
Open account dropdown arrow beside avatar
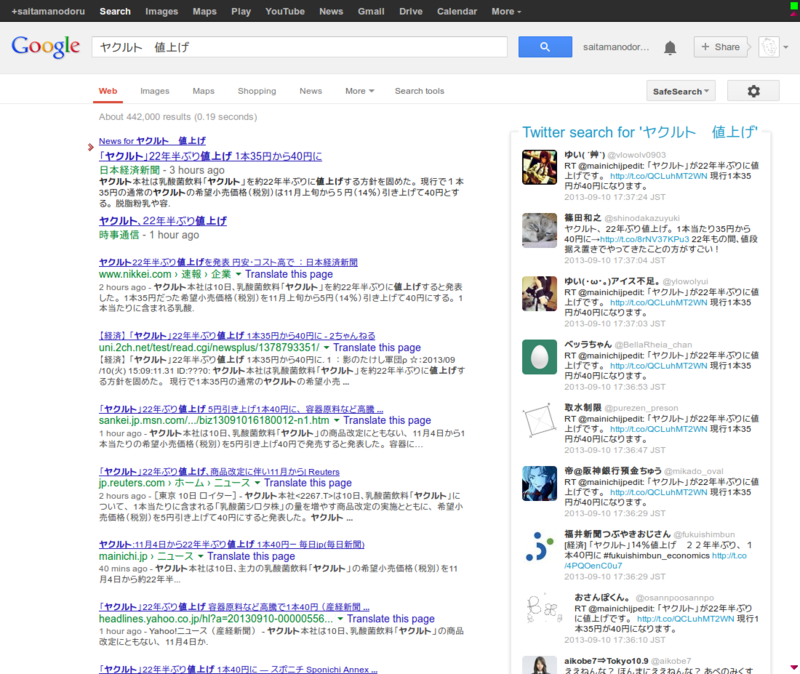(x=786, y=47)
